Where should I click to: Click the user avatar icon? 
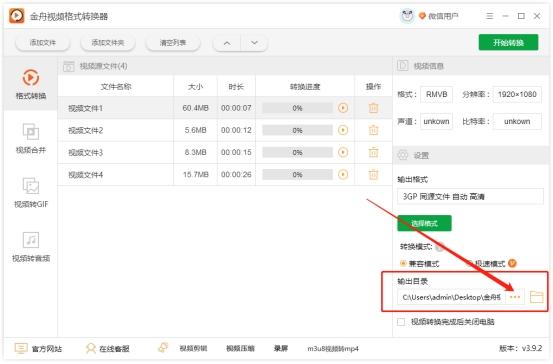tap(407, 16)
